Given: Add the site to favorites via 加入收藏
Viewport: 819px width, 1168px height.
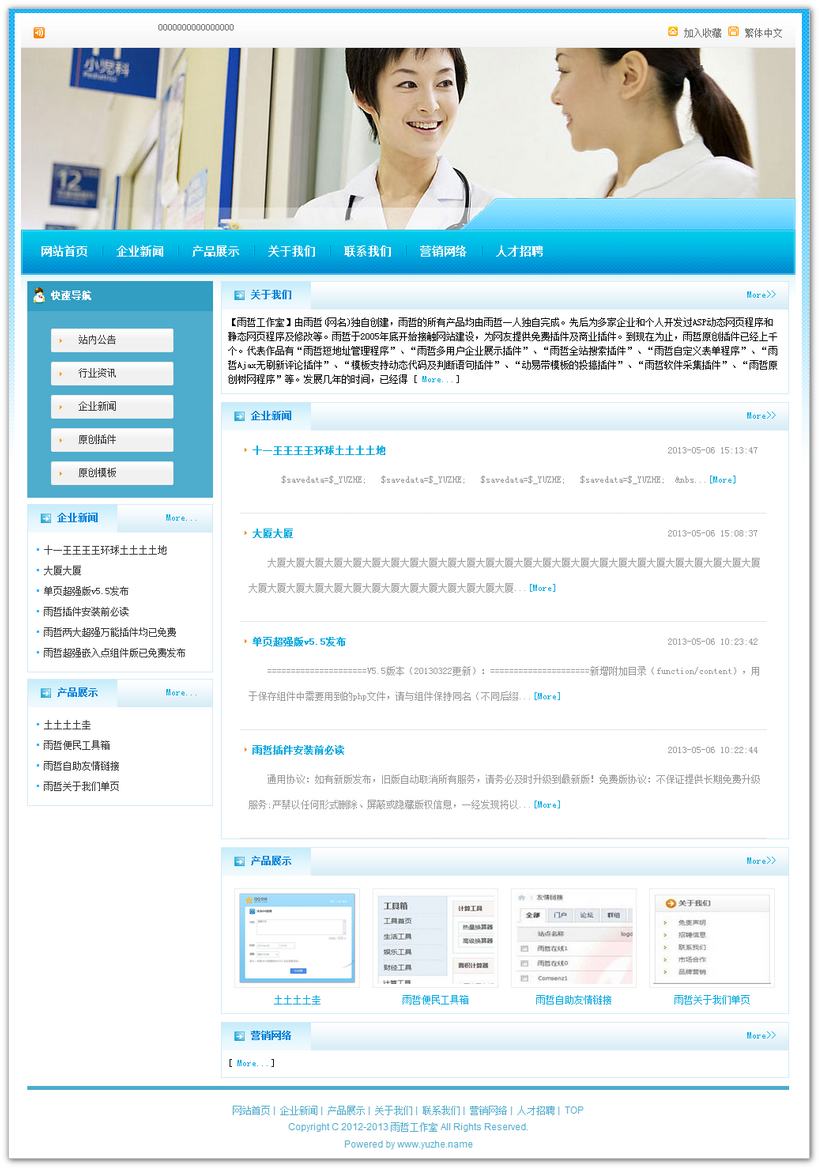Looking at the screenshot, I should (702, 33).
